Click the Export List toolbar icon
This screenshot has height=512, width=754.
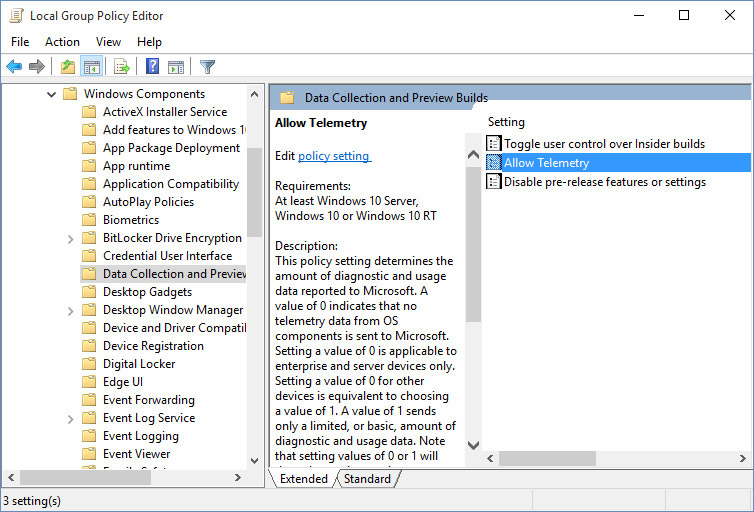pyautogui.click(x=122, y=66)
